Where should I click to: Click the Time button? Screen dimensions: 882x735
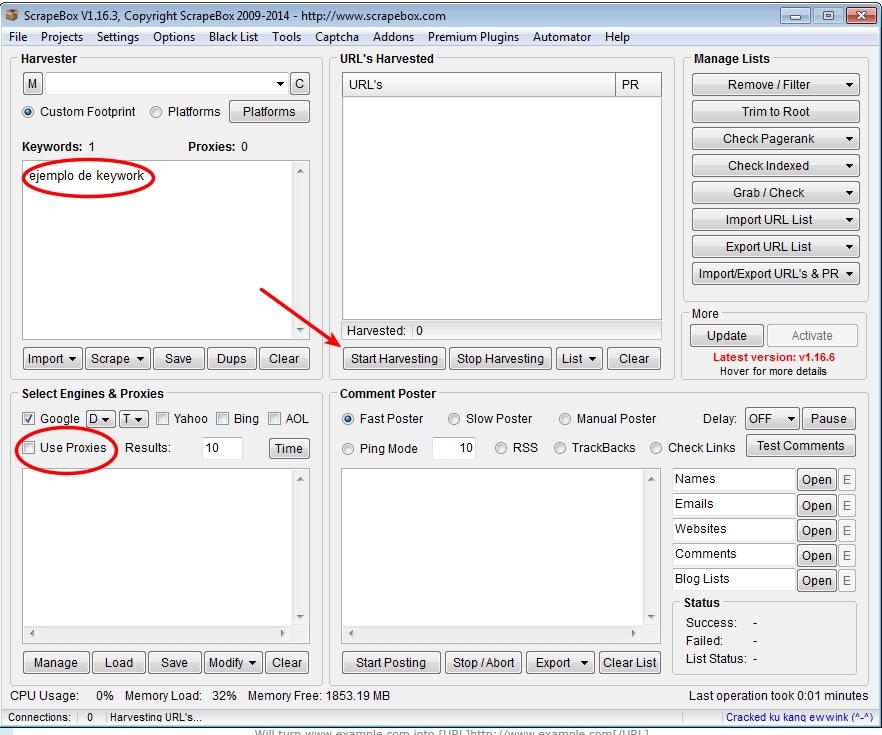click(x=289, y=448)
